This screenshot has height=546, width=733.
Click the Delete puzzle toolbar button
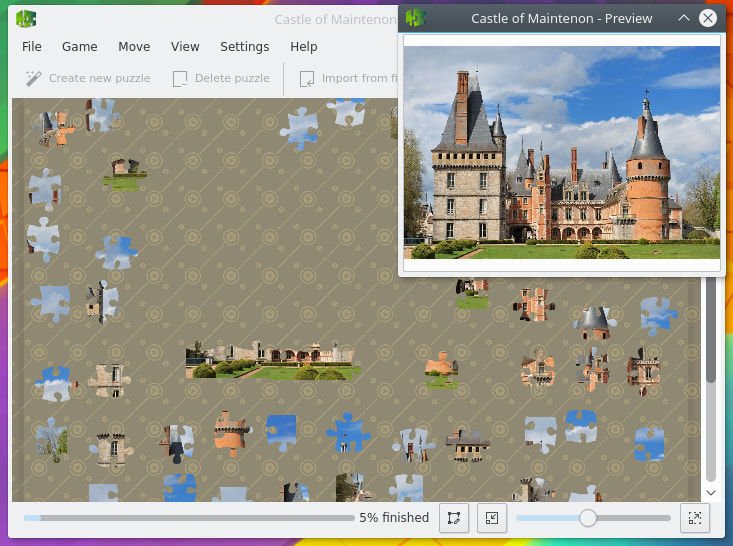[x=221, y=79]
